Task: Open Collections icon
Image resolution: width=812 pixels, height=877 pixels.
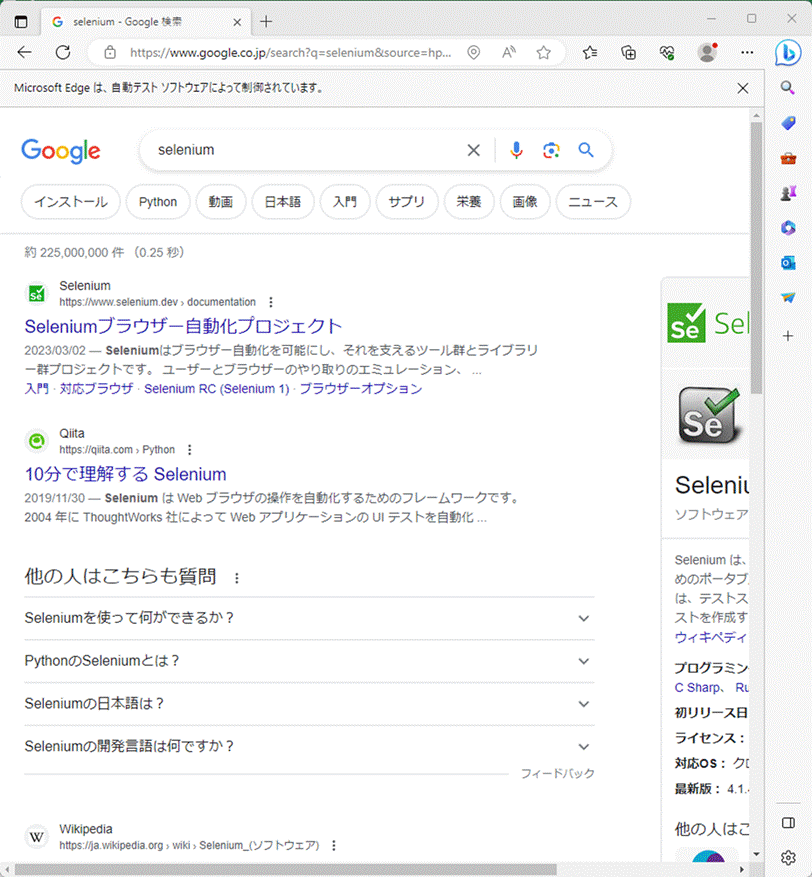Action: coord(629,53)
